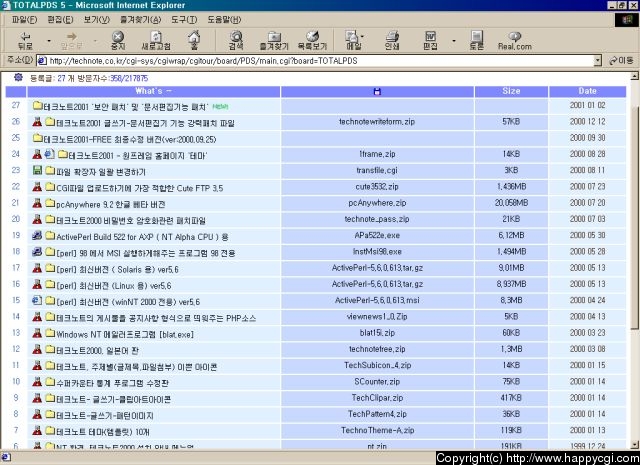Open the 보기(V) menu
640x465 pixels.
(96, 20)
